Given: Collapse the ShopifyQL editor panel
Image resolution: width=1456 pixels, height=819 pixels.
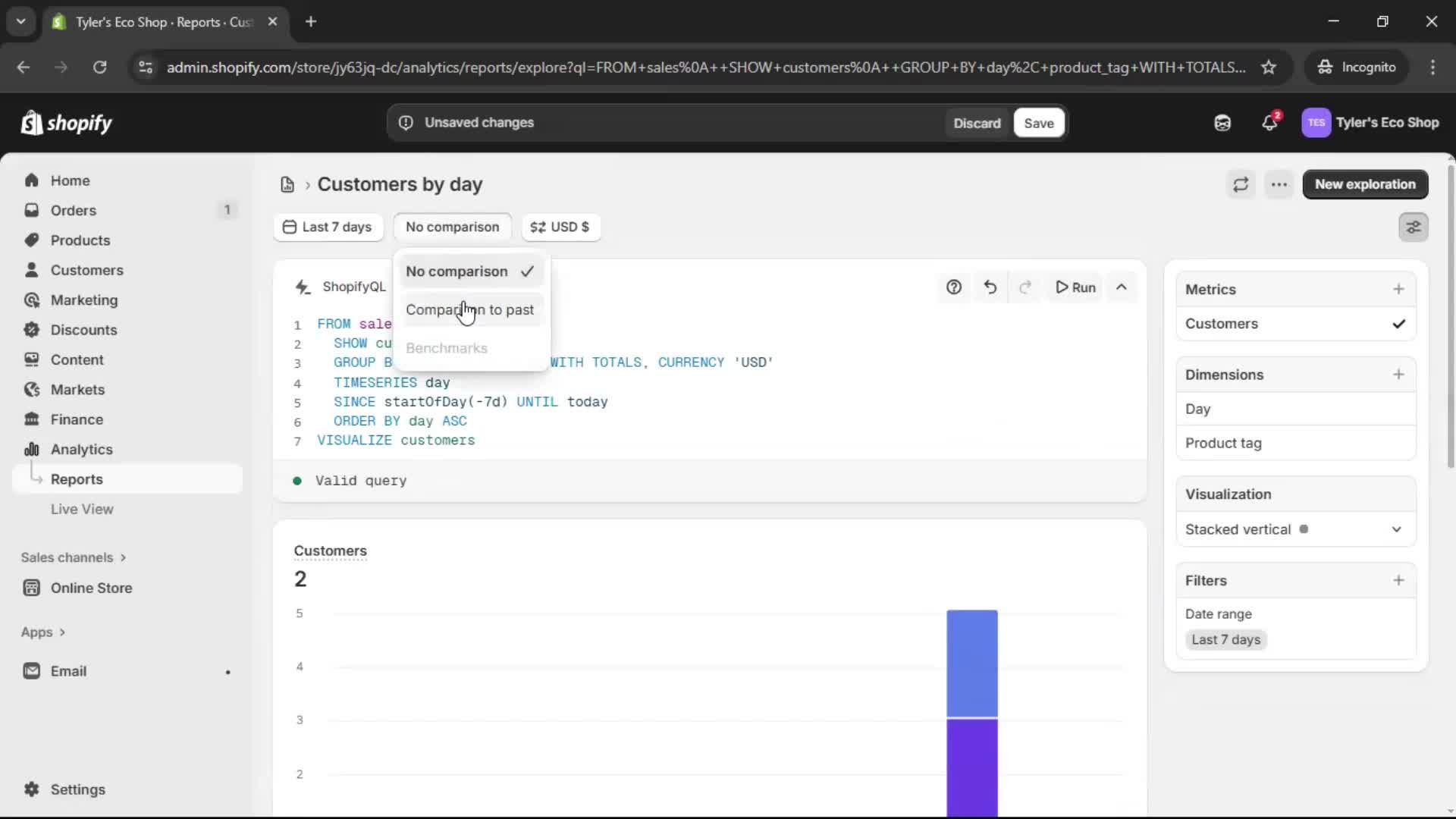Looking at the screenshot, I should (x=1121, y=287).
